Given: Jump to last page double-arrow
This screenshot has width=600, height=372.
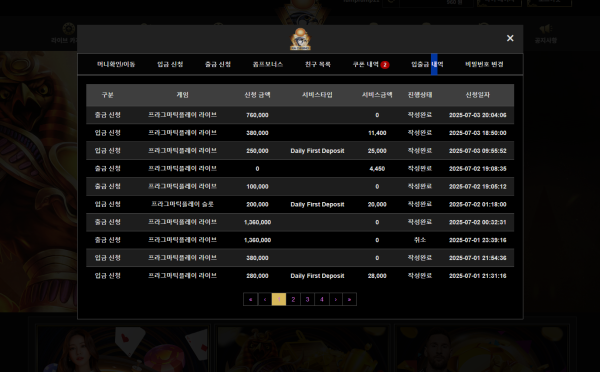Looking at the screenshot, I should coord(349,299).
